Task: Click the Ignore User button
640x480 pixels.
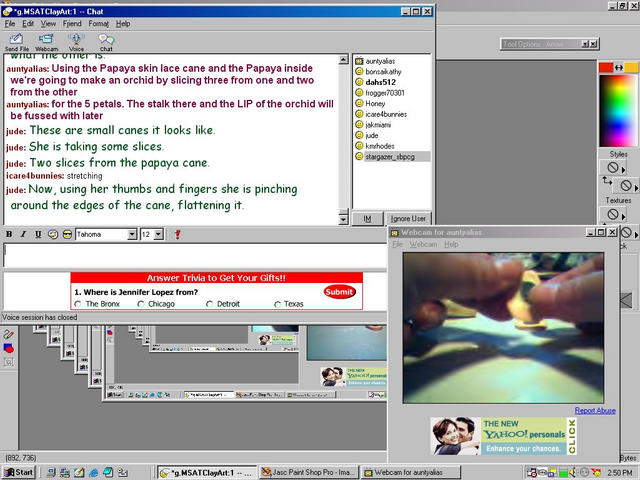Action: (408, 219)
